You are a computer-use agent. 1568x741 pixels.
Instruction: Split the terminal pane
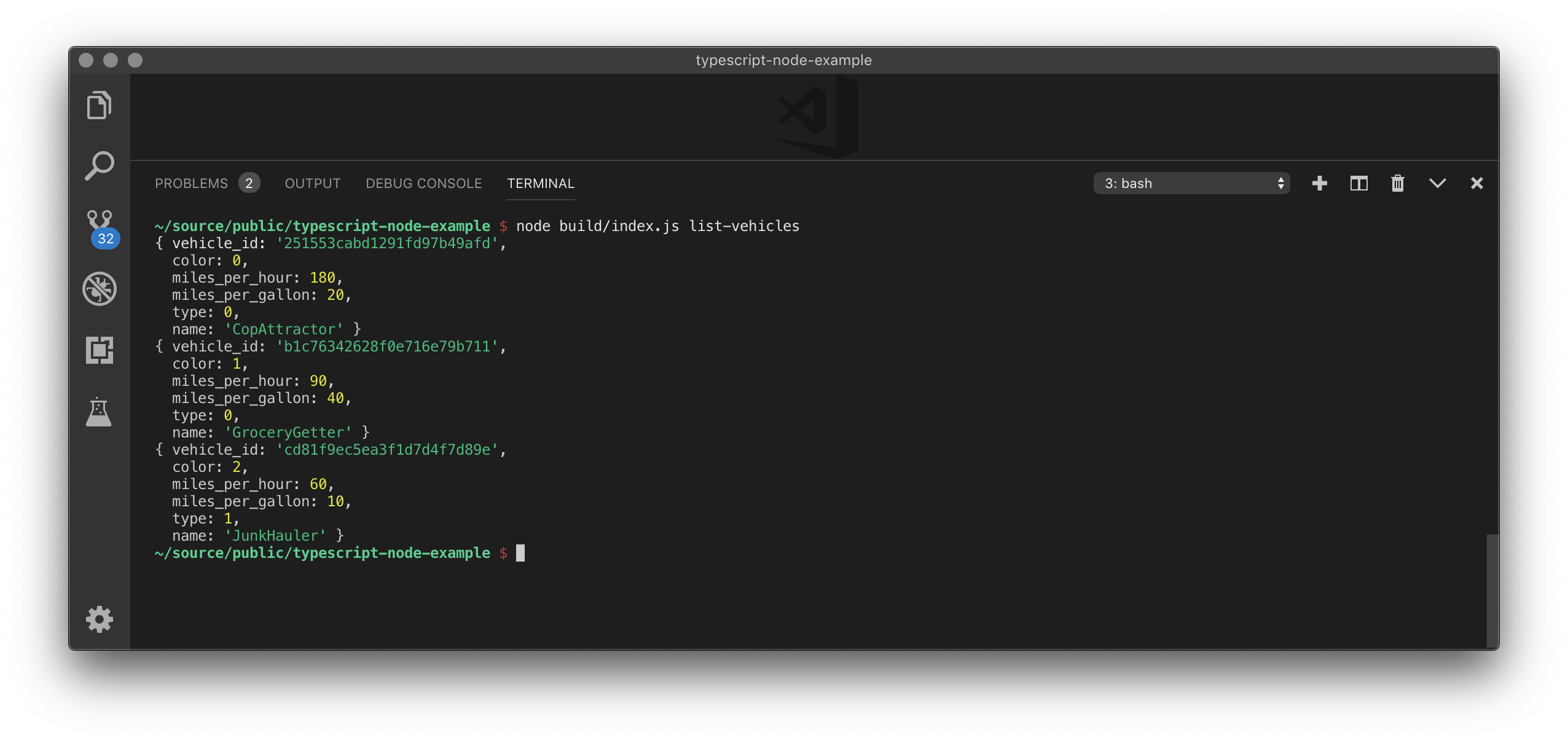(1358, 183)
